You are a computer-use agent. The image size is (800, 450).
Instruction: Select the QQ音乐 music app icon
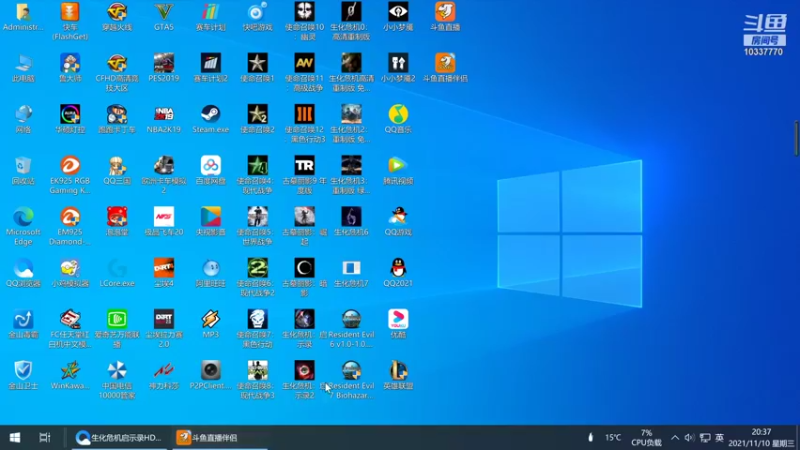coord(398,119)
